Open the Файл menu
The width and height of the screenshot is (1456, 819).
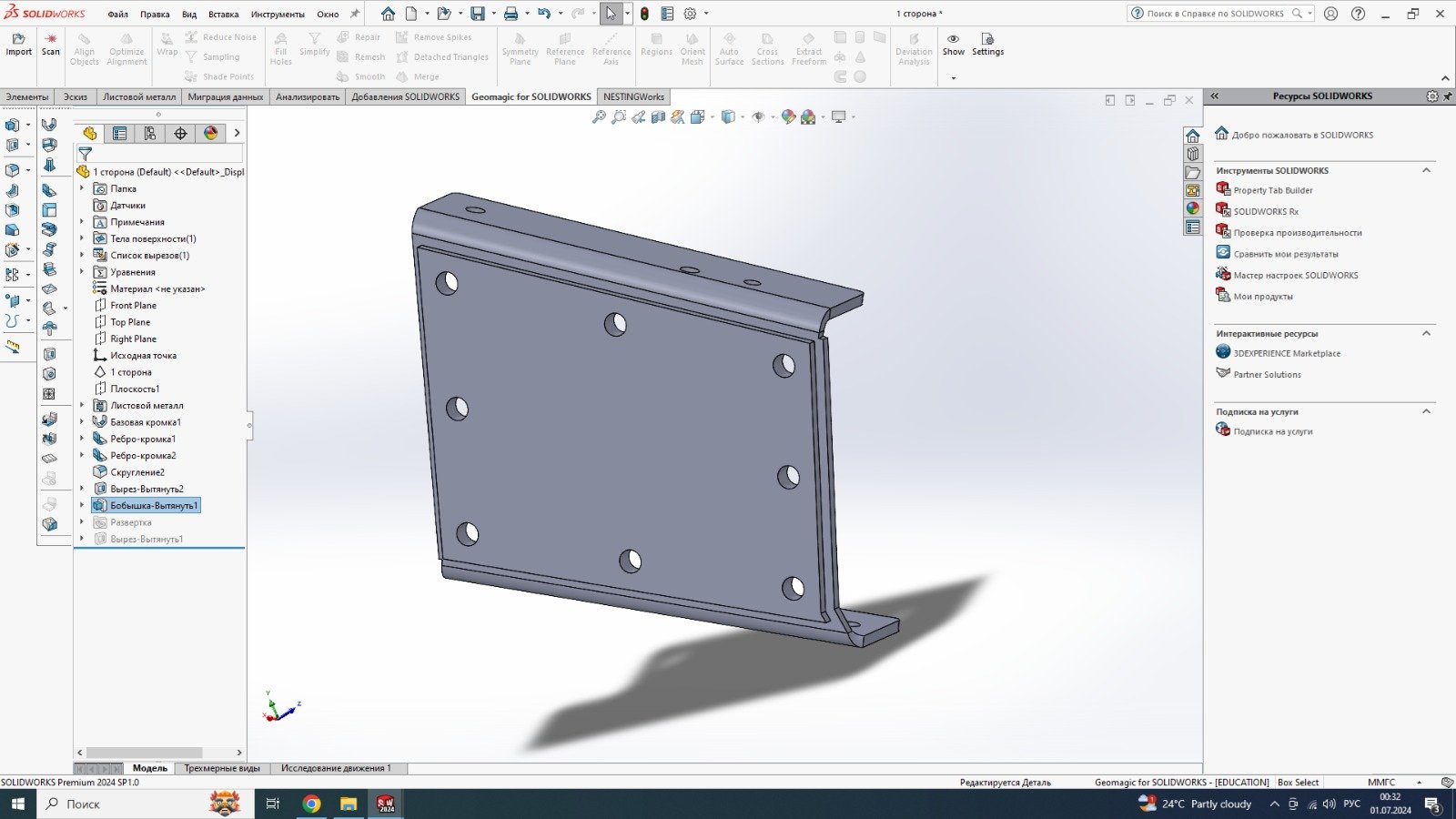118,15
